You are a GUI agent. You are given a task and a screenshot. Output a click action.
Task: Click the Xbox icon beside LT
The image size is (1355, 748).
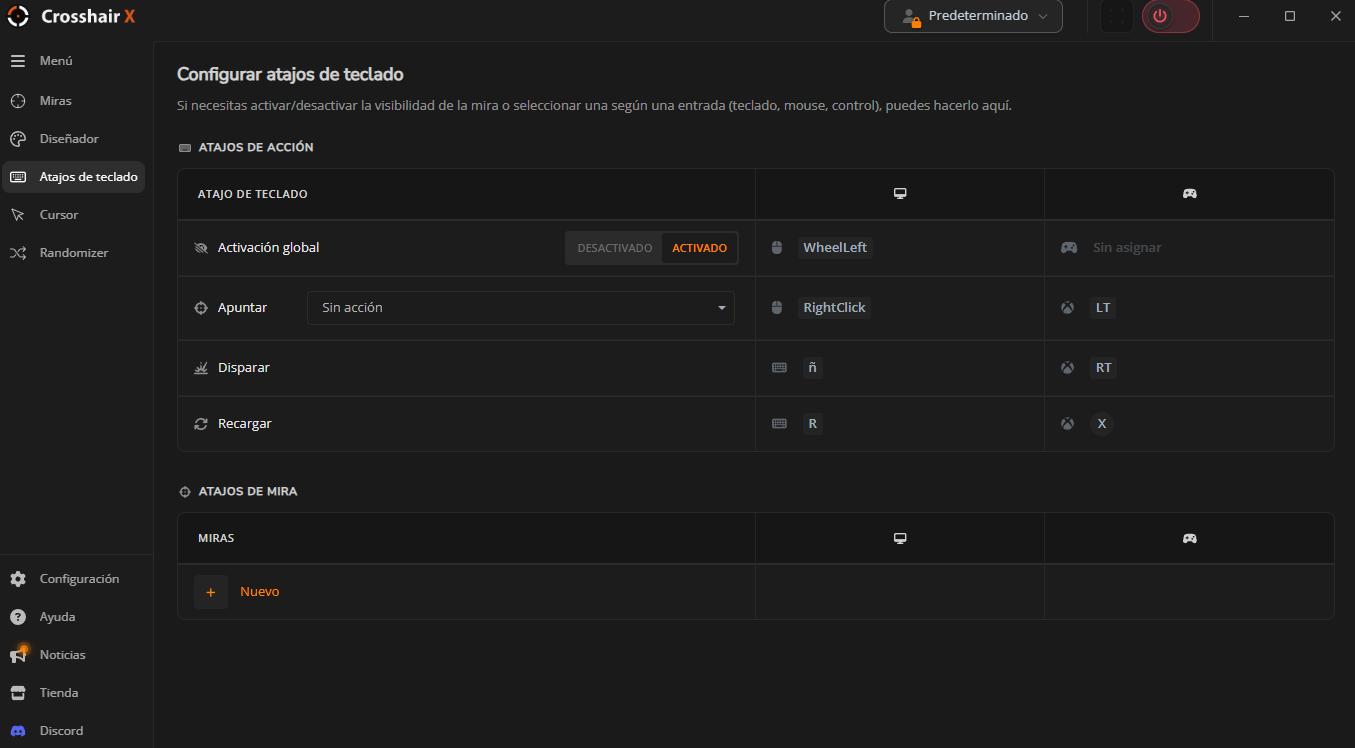pos(1068,308)
